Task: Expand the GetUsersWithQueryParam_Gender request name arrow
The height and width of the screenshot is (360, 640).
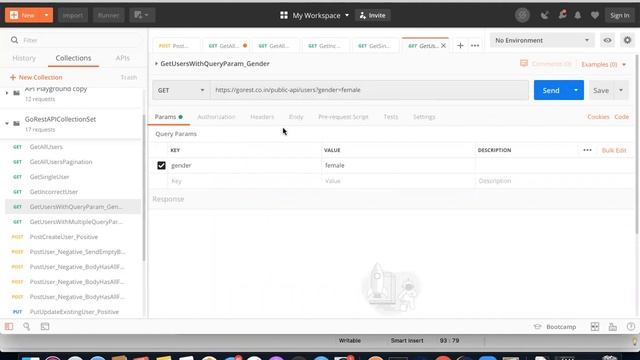Action: [x=156, y=64]
